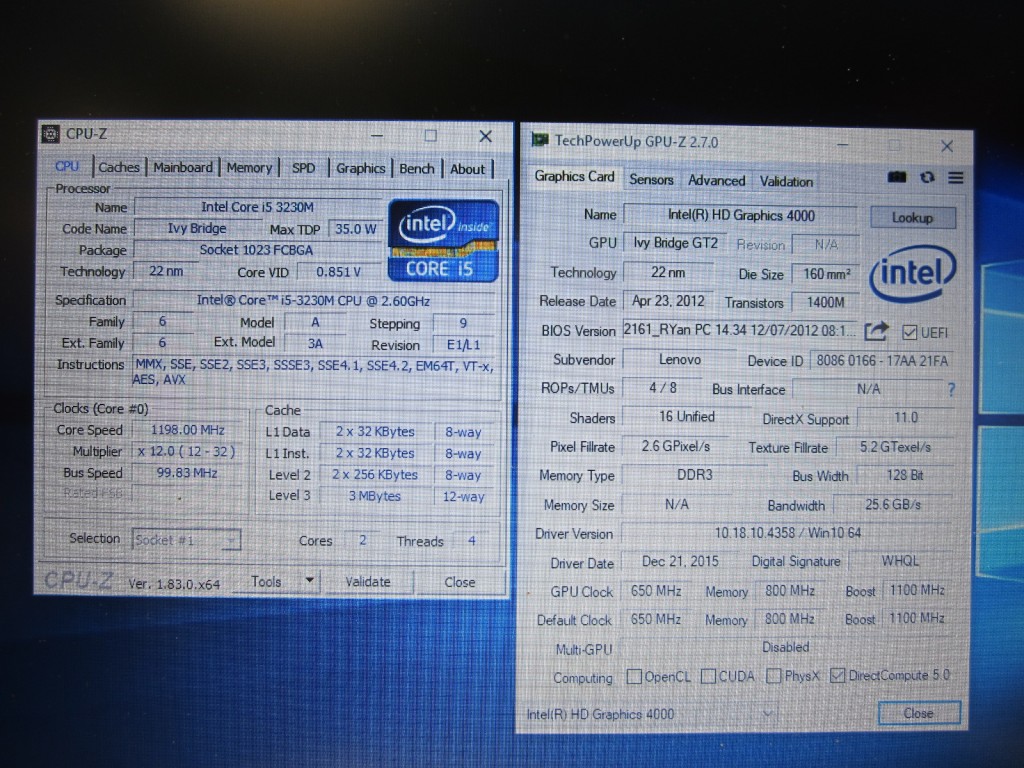Image resolution: width=1024 pixels, height=768 pixels.
Task: Open the Socket #1 selection dropdown
Action: tap(186, 540)
